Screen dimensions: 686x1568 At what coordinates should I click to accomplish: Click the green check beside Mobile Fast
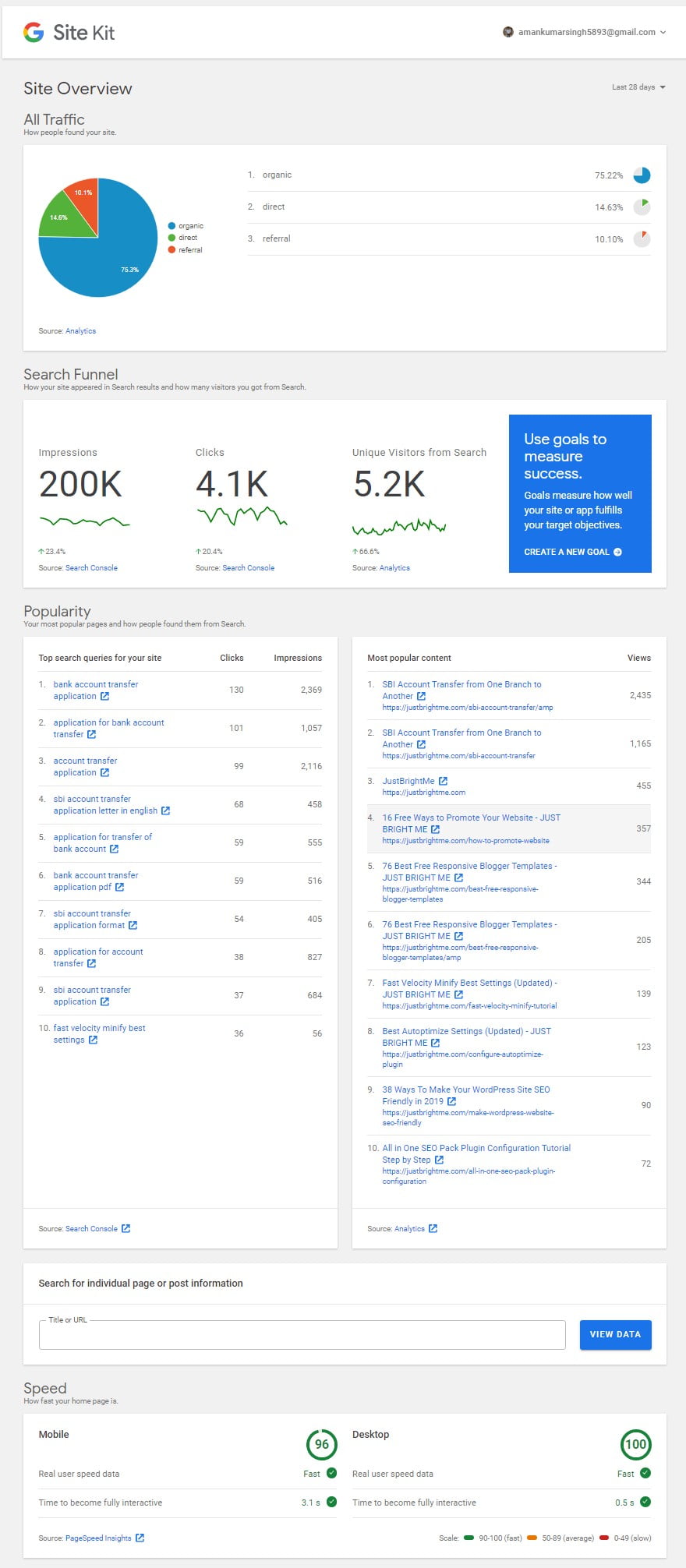click(331, 1473)
